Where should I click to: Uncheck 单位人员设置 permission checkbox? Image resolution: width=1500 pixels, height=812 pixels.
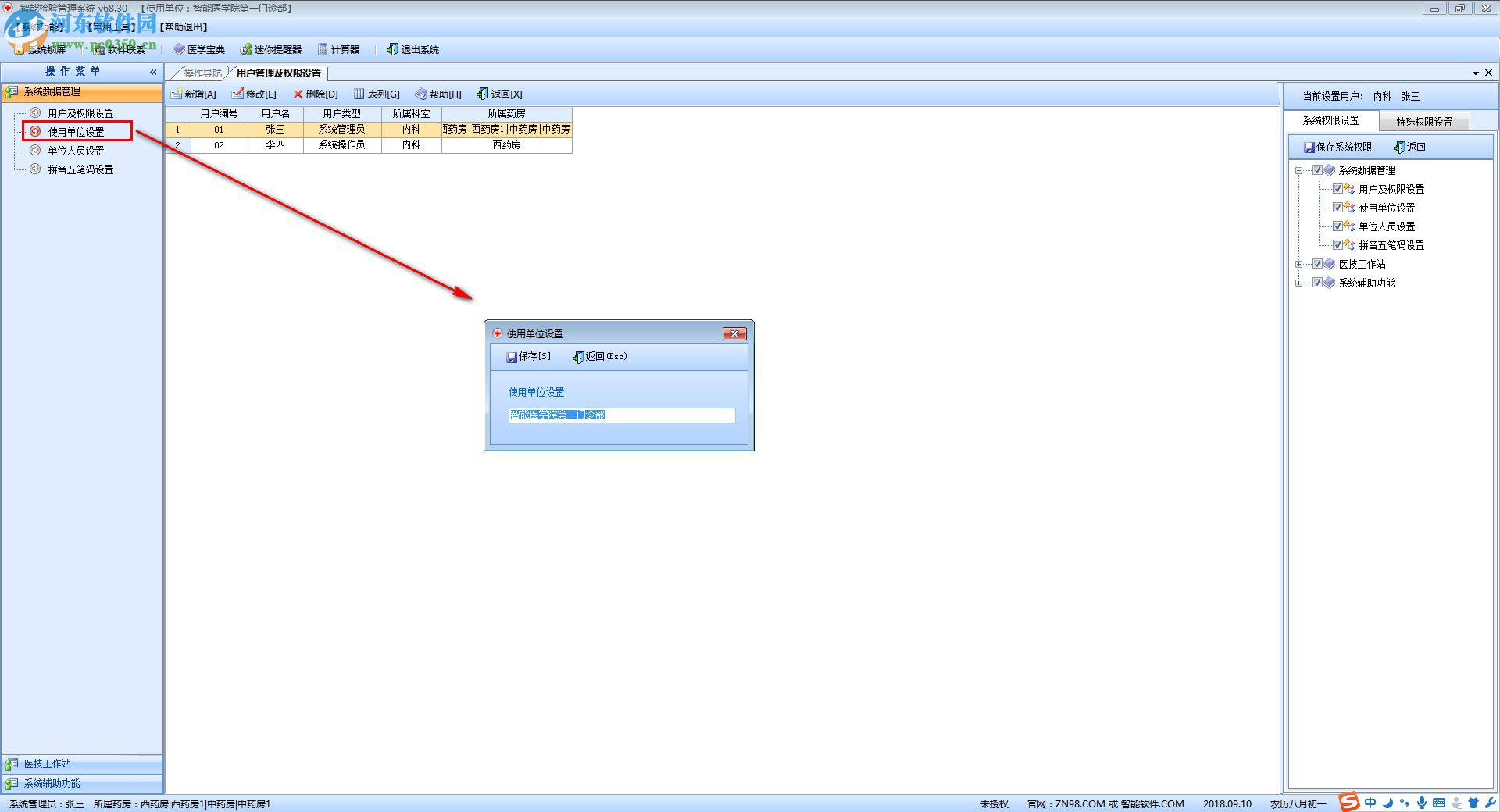1338,226
